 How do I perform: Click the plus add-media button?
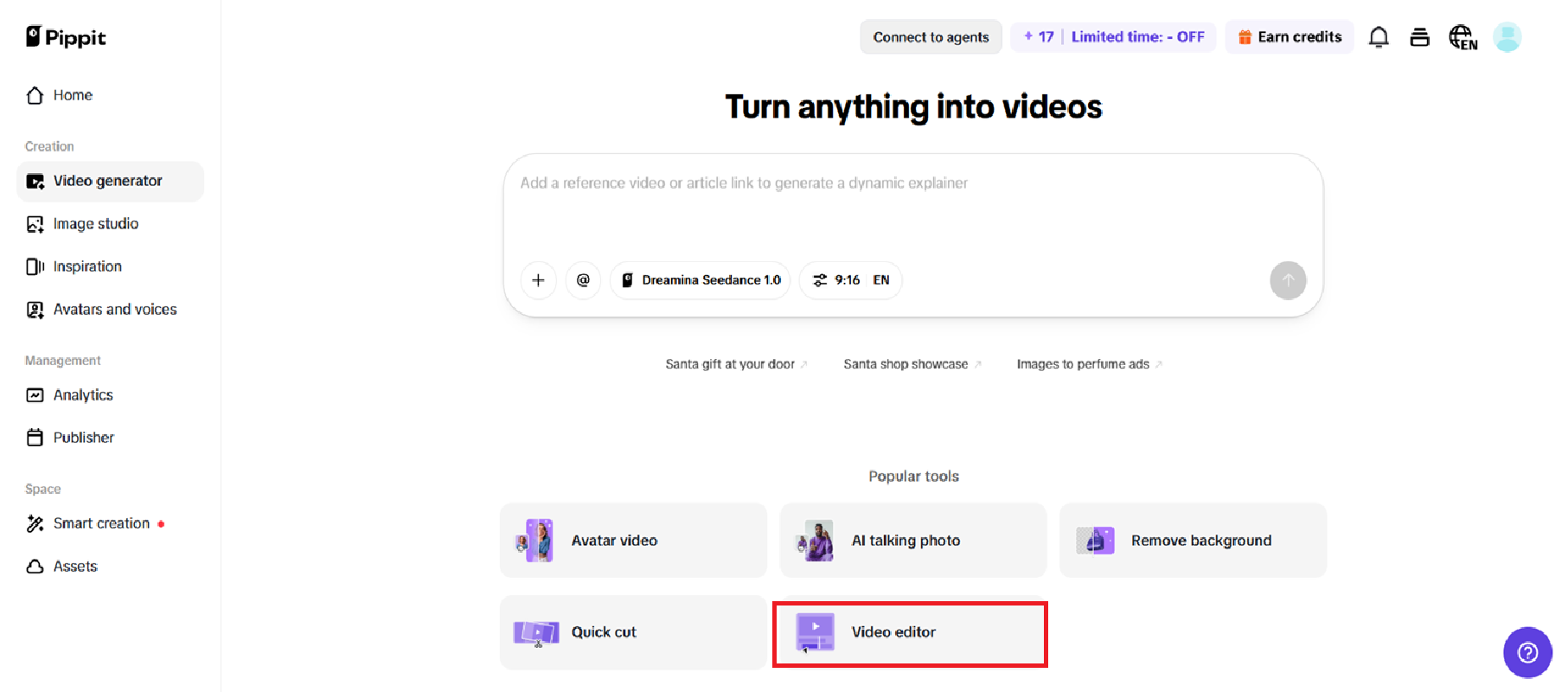(x=538, y=280)
